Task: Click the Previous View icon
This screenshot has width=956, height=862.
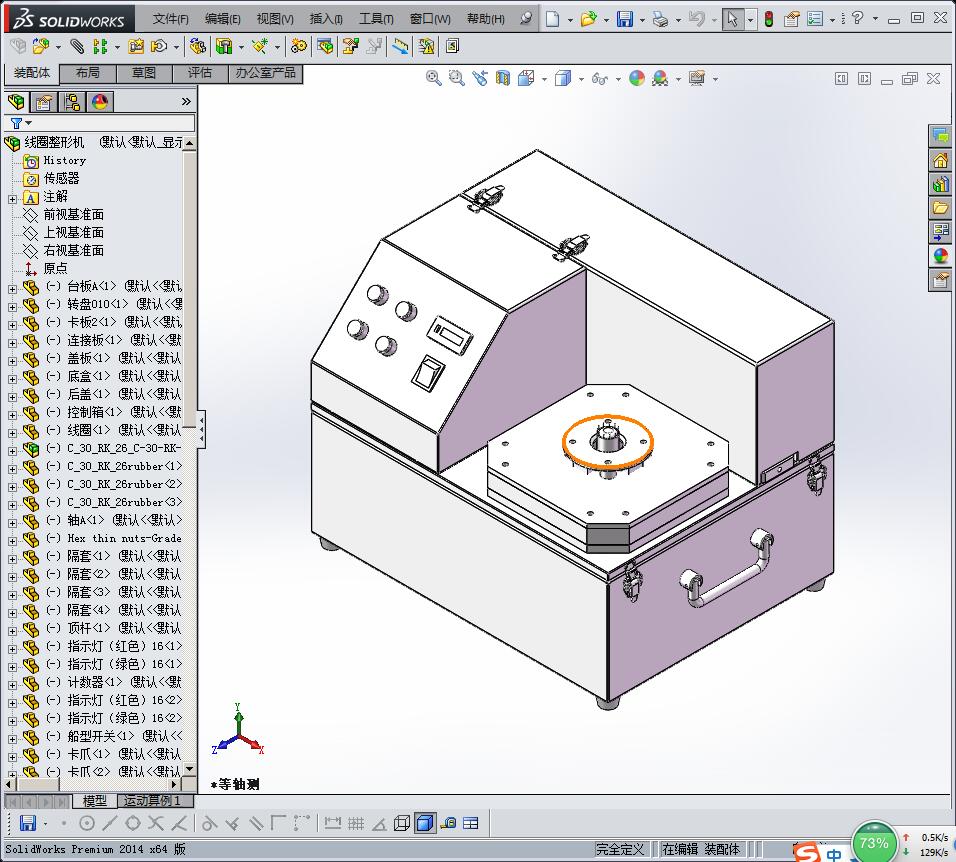Action: pyautogui.click(x=480, y=78)
